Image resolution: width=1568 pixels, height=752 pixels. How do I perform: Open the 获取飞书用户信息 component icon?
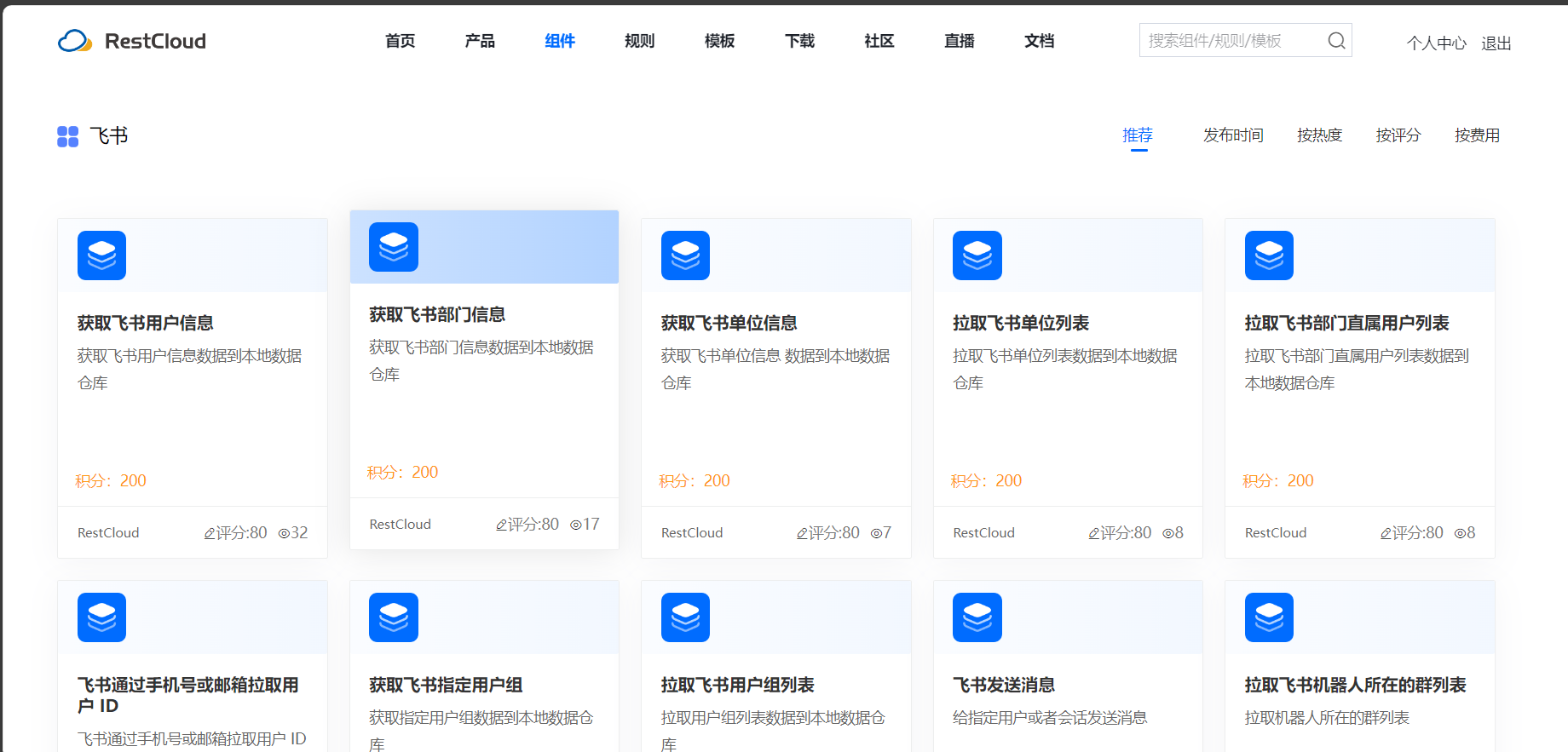pos(101,255)
